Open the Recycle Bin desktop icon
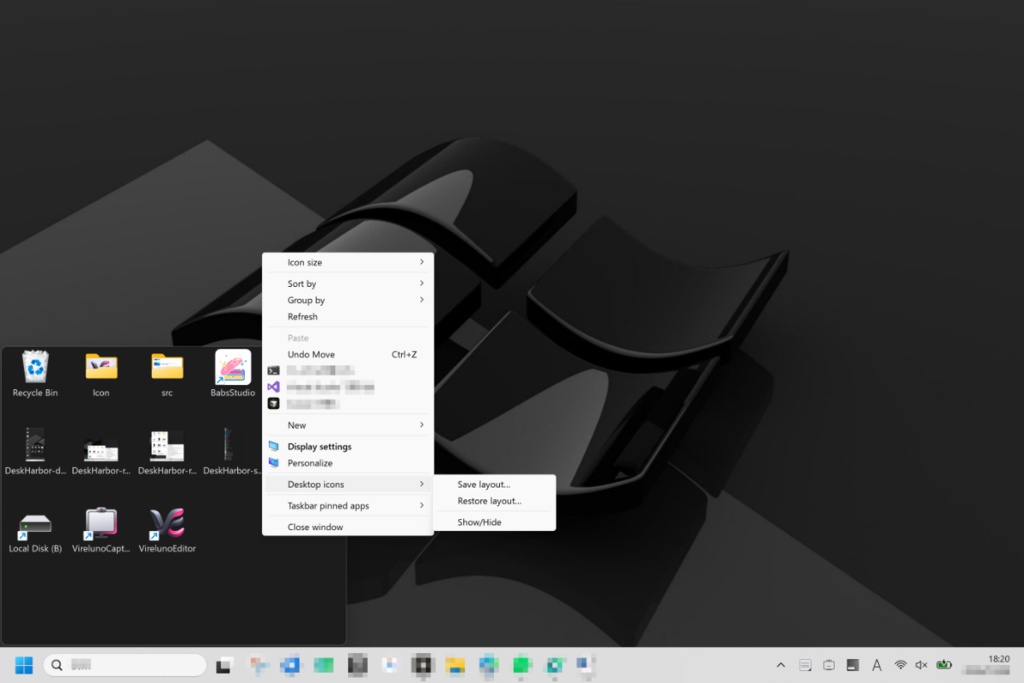1024x683 pixels. tap(35, 373)
